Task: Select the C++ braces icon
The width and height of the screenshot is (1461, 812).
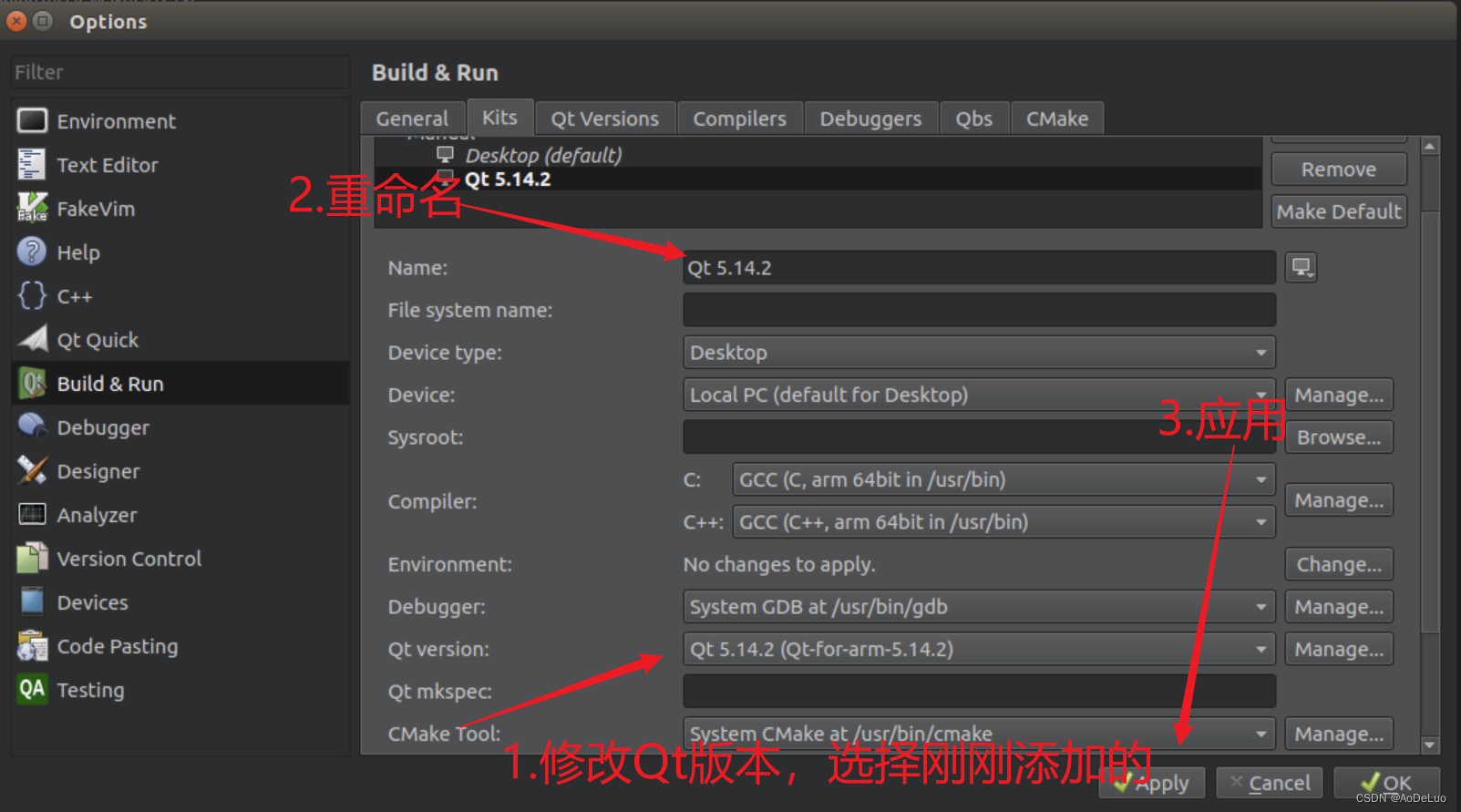Action: [32, 295]
